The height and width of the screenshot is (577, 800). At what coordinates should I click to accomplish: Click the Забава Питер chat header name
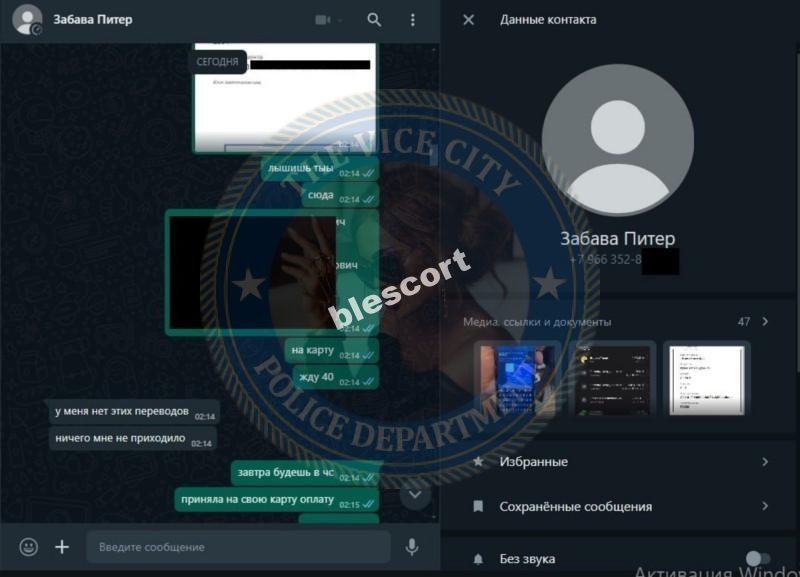93,20
